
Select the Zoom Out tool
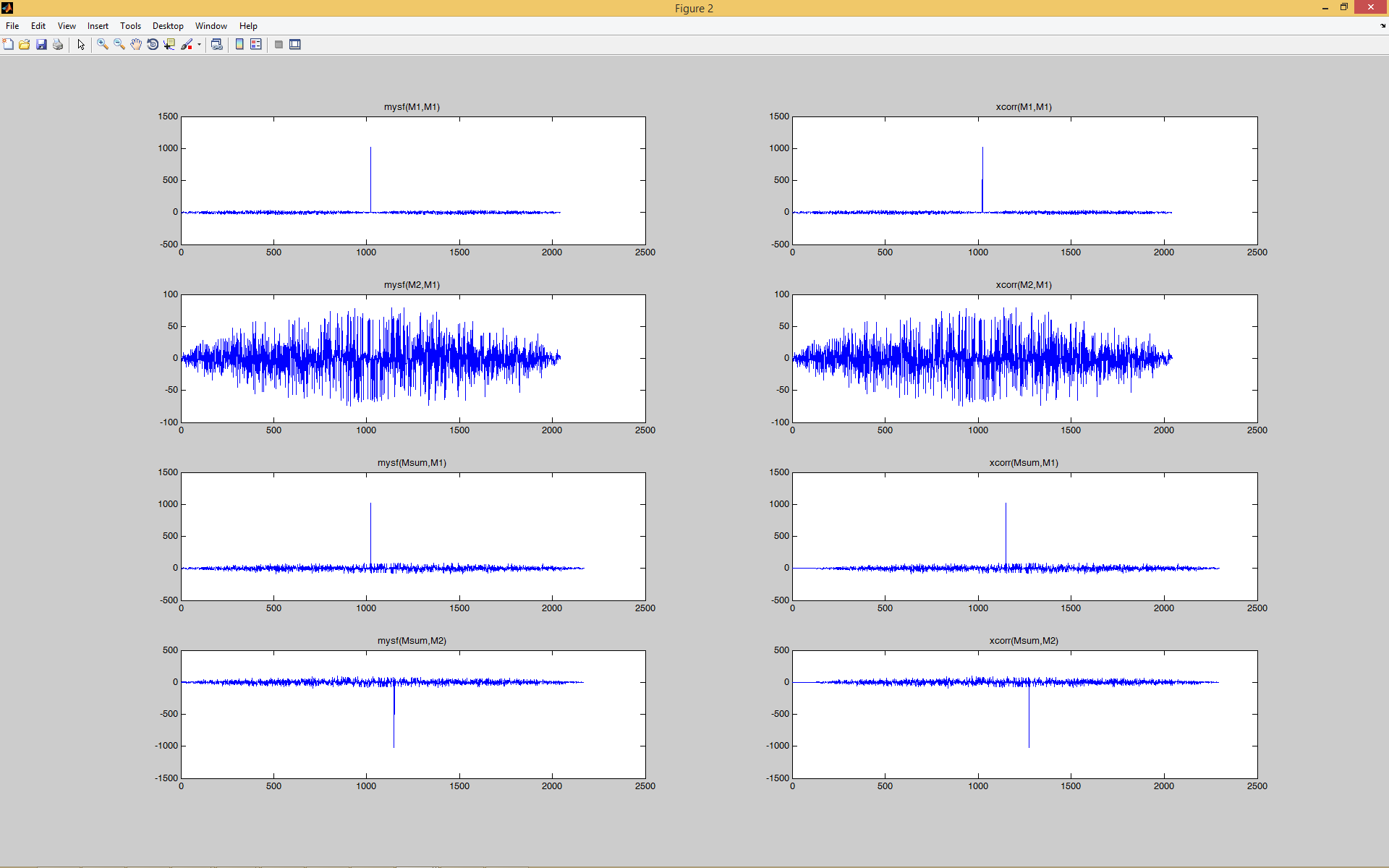pyautogui.click(x=119, y=45)
